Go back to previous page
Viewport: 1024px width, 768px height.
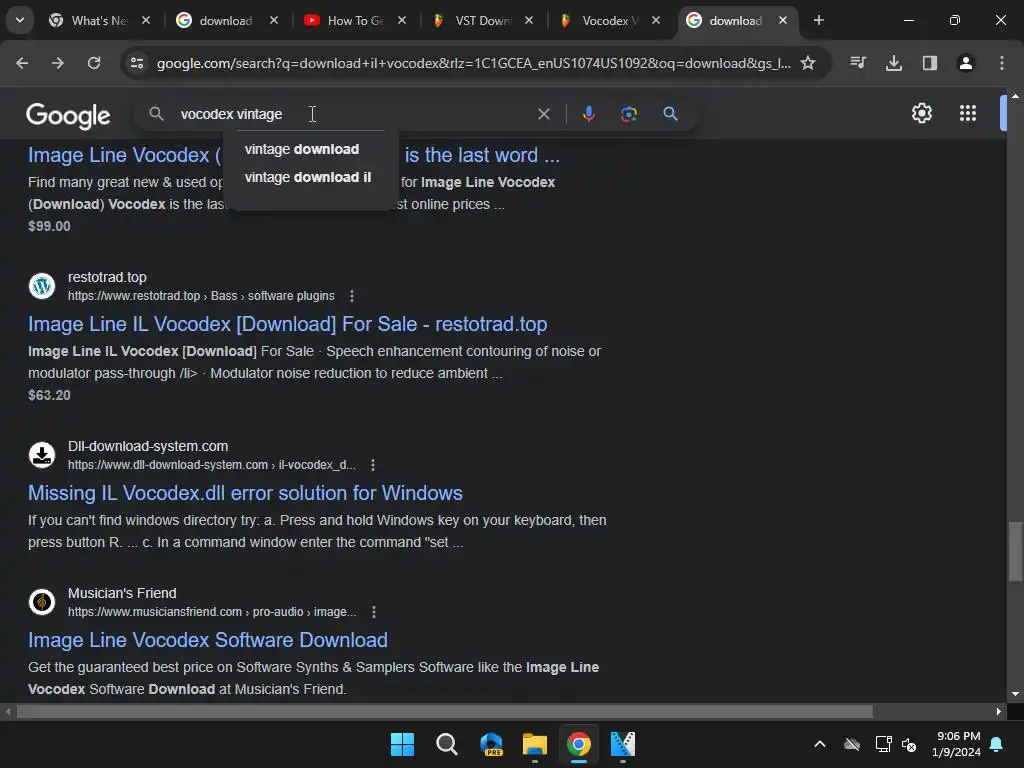click(22, 63)
